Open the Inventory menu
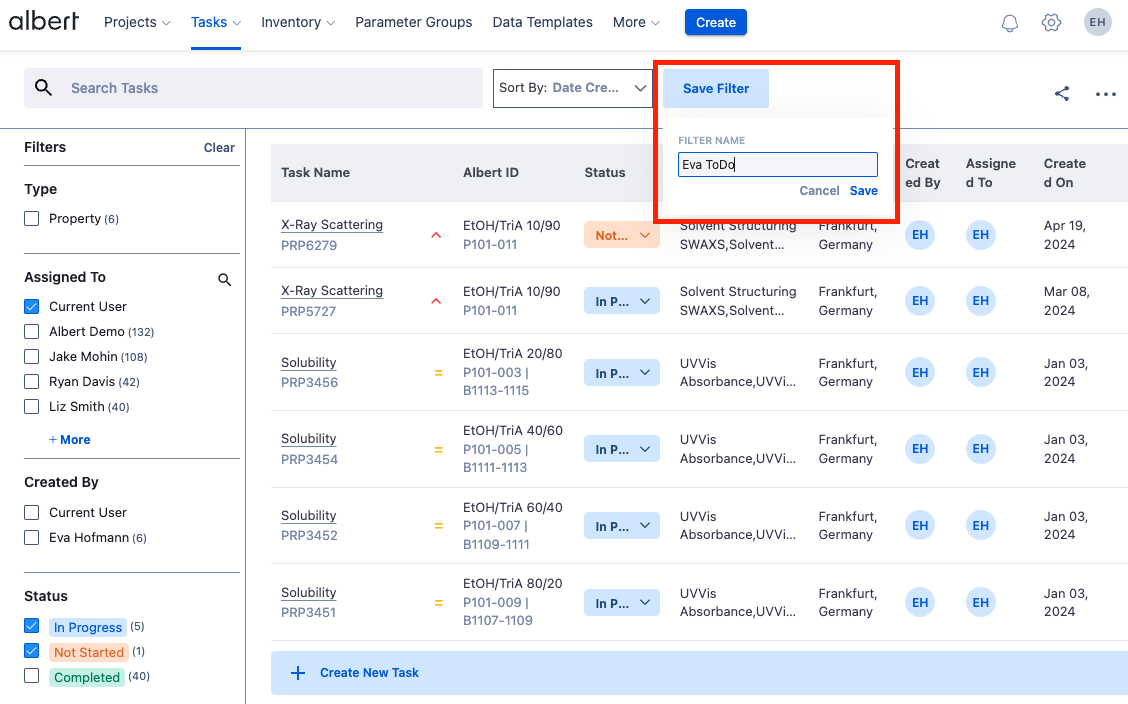Viewport: 1128px width, 704px height. pyautogui.click(x=297, y=22)
